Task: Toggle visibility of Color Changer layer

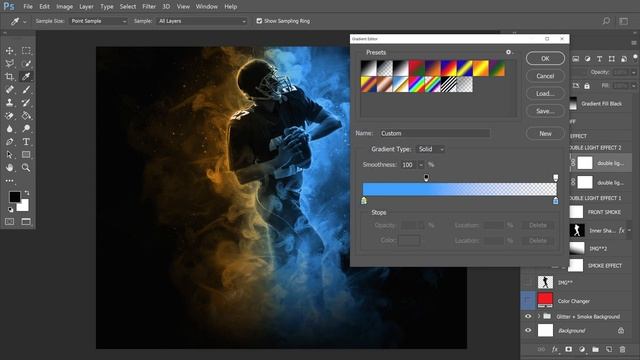Action: [528, 301]
